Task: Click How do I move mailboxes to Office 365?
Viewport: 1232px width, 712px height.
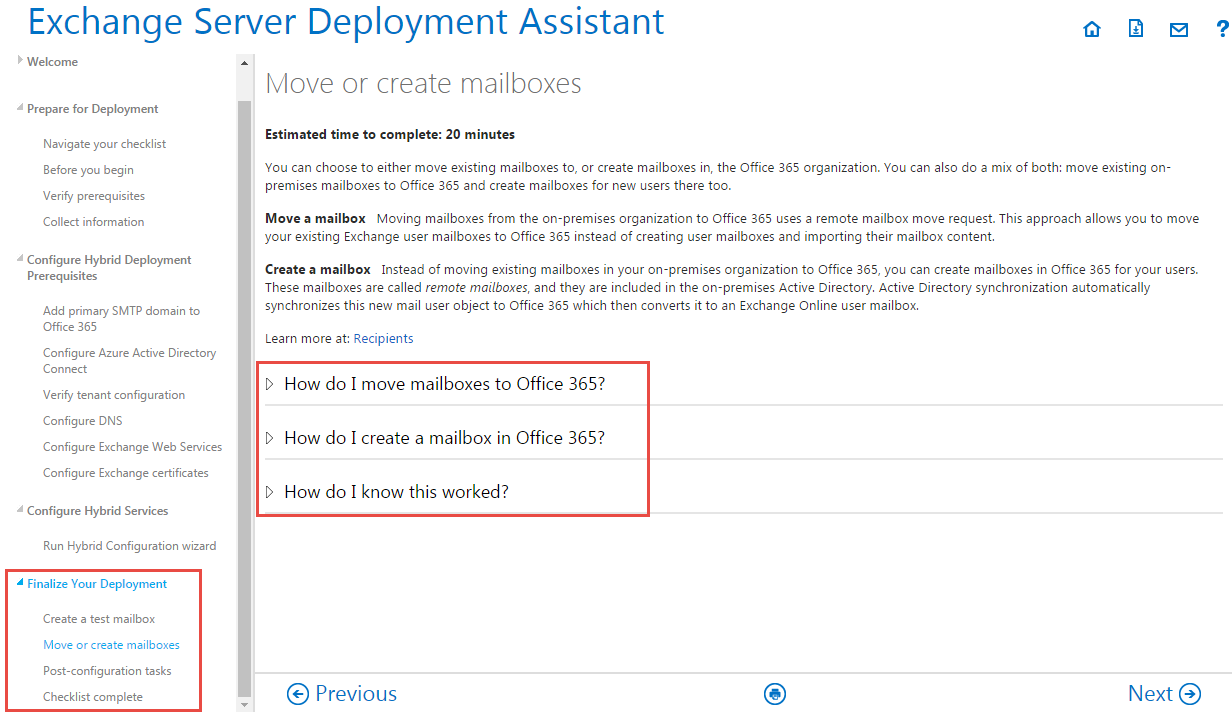Action: click(x=445, y=384)
